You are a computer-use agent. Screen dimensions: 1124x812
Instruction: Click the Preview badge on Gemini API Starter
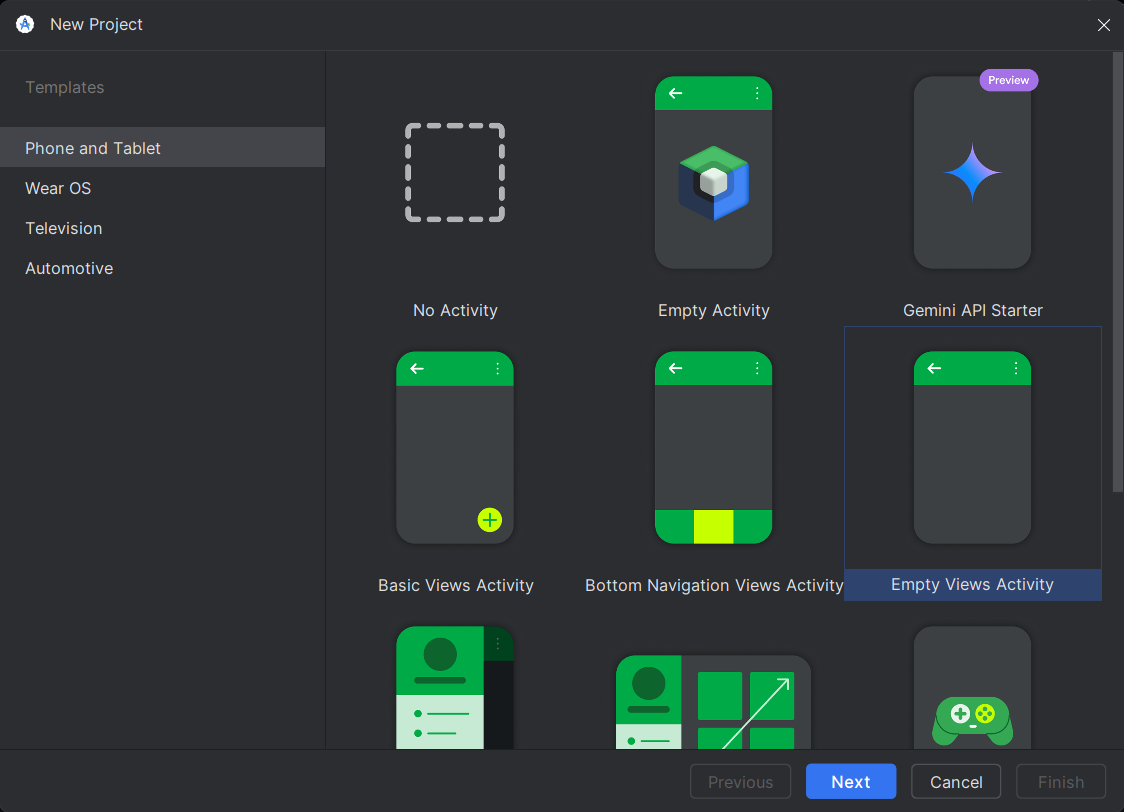[x=1008, y=80]
